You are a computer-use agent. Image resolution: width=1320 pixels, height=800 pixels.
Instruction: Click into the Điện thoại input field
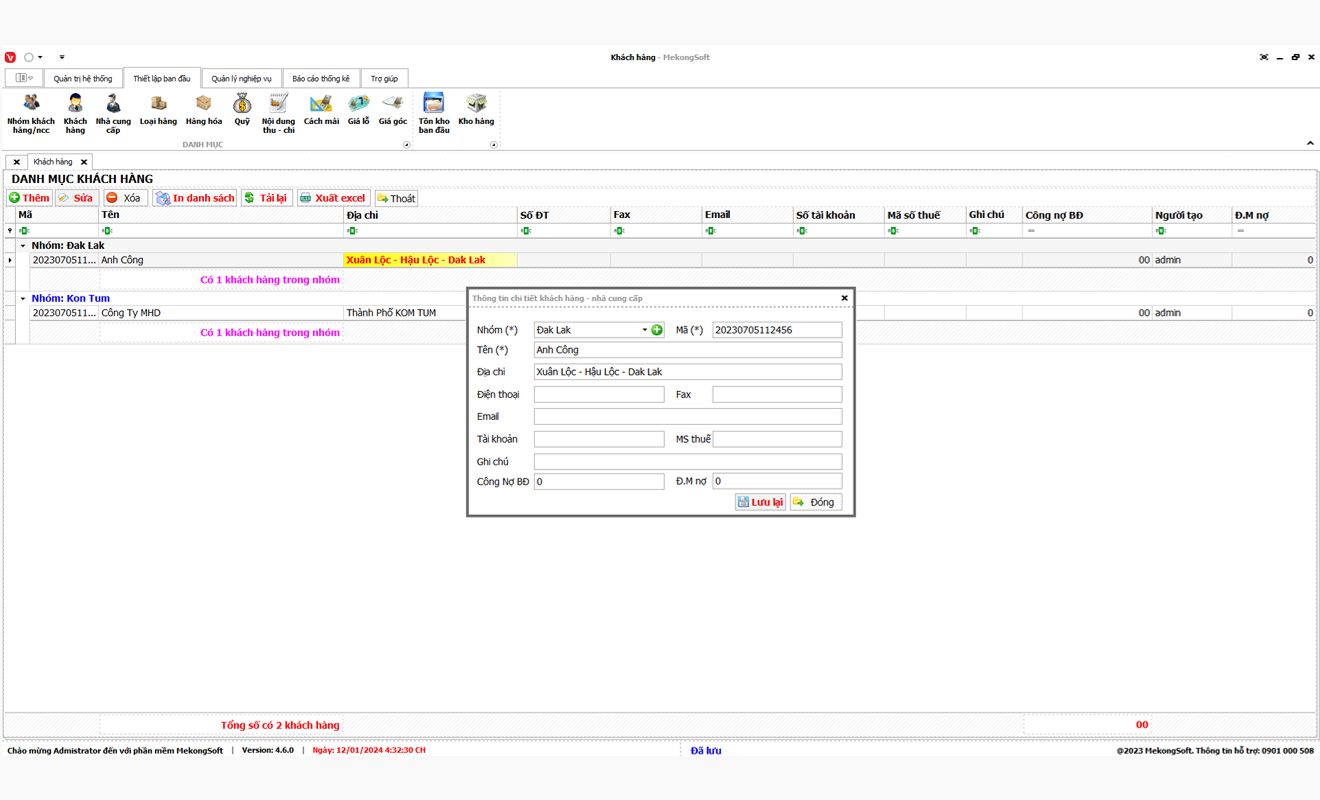click(598, 395)
